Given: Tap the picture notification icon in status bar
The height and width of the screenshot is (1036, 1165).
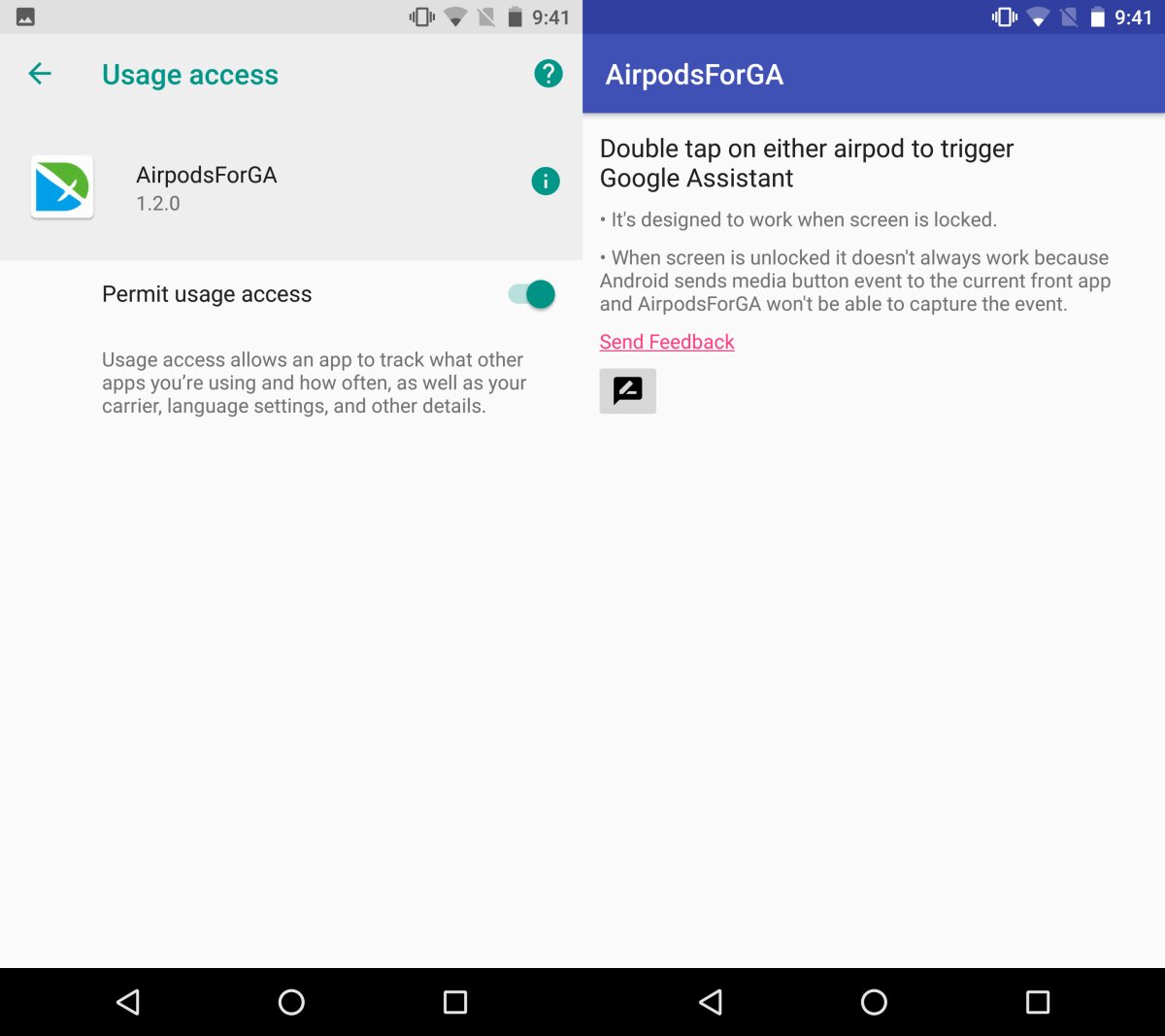Looking at the screenshot, I should tap(26, 17).
